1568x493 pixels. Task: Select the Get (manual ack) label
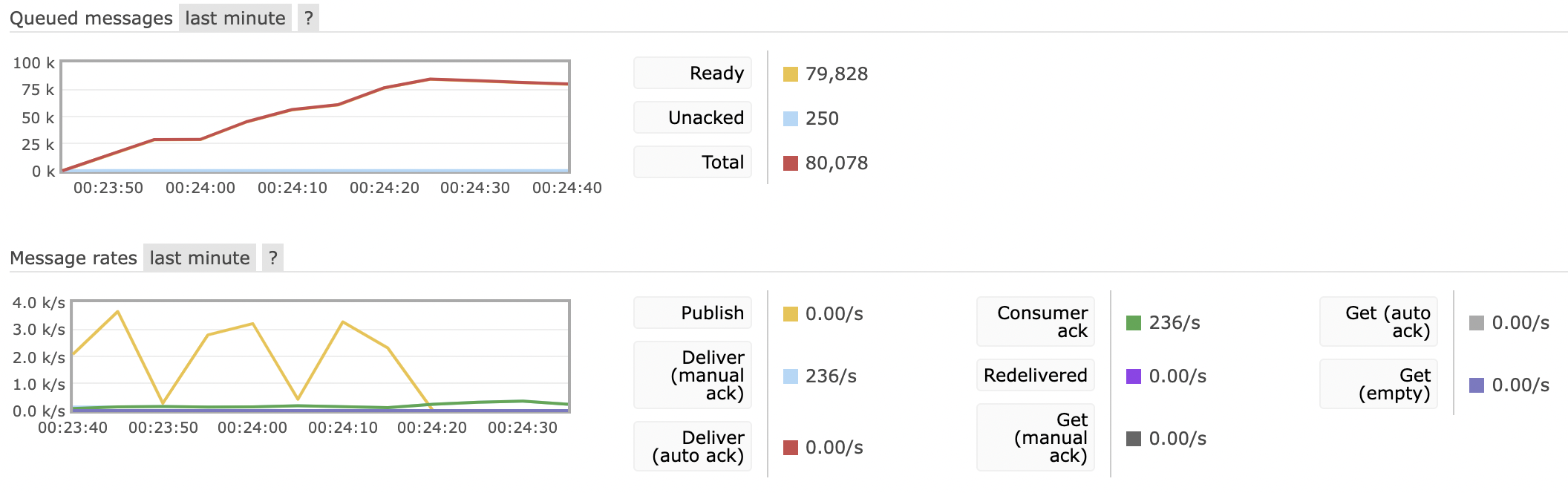click(1036, 437)
